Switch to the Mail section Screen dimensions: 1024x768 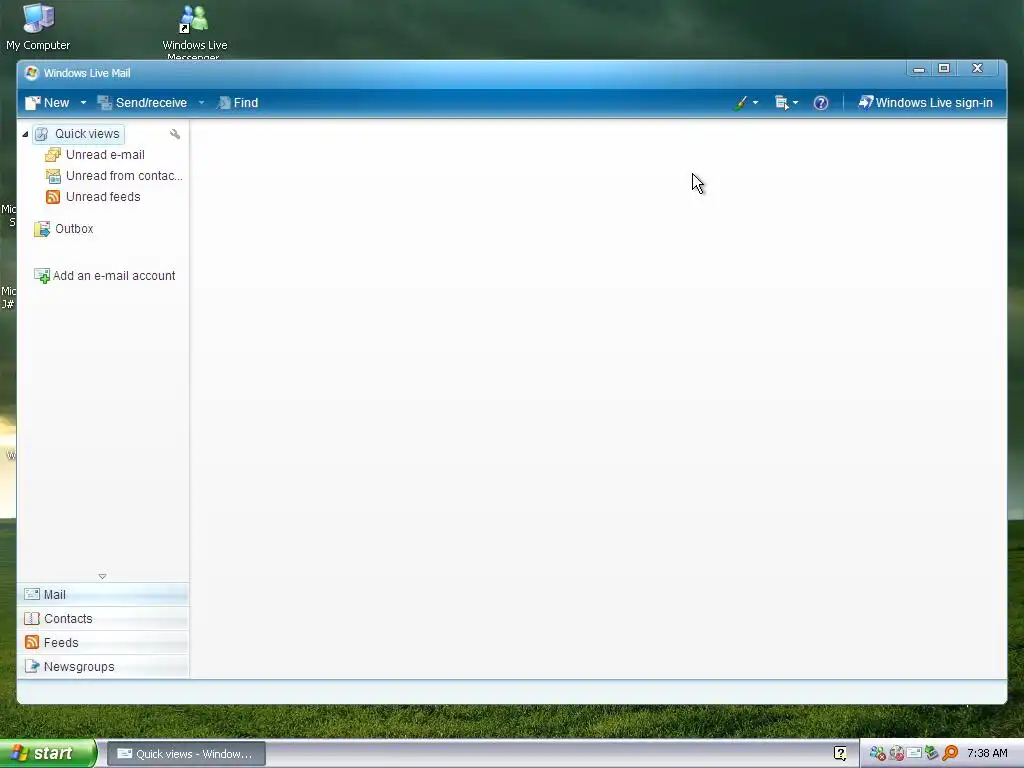point(103,594)
